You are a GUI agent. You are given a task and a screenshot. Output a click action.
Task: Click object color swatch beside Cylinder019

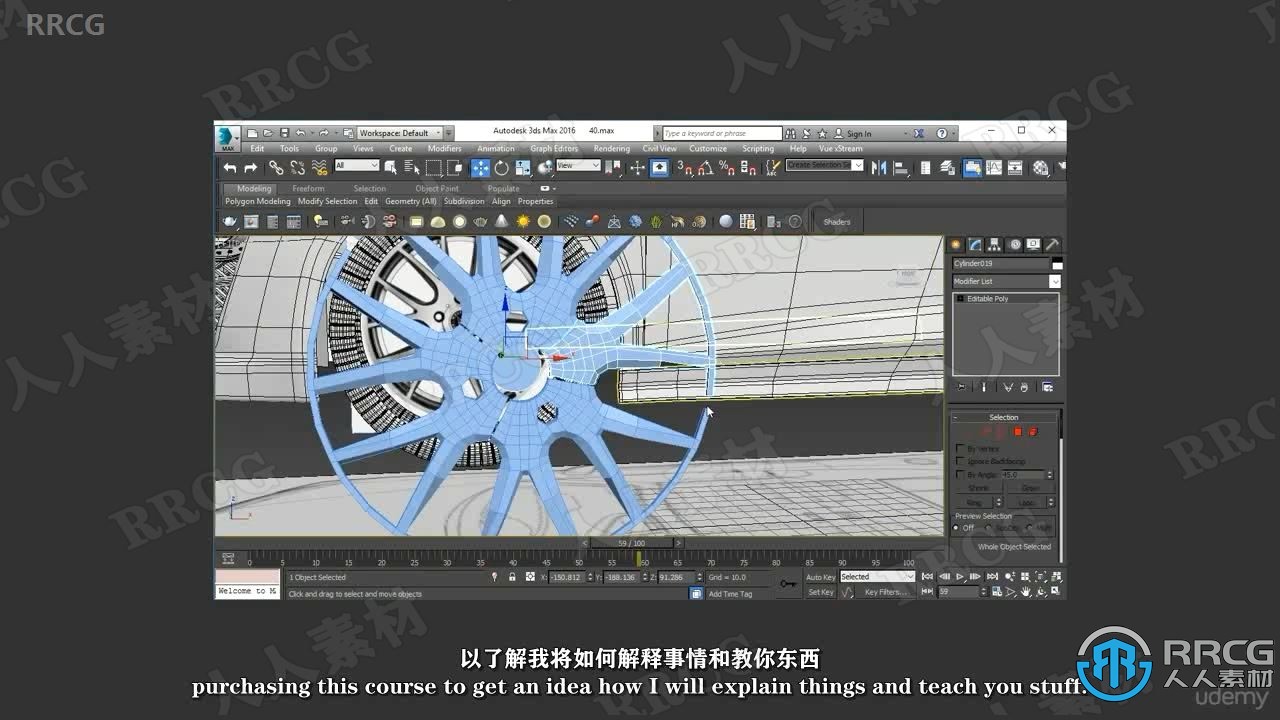(x=1057, y=264)
